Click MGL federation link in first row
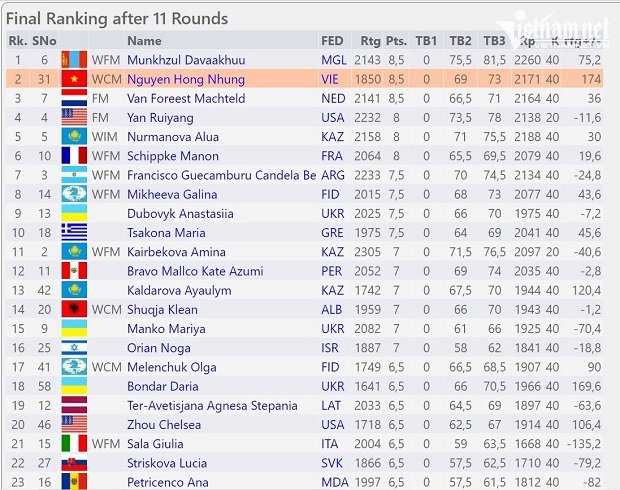The height and width of the screenshot is (490, 620). (x=334, y=60)
